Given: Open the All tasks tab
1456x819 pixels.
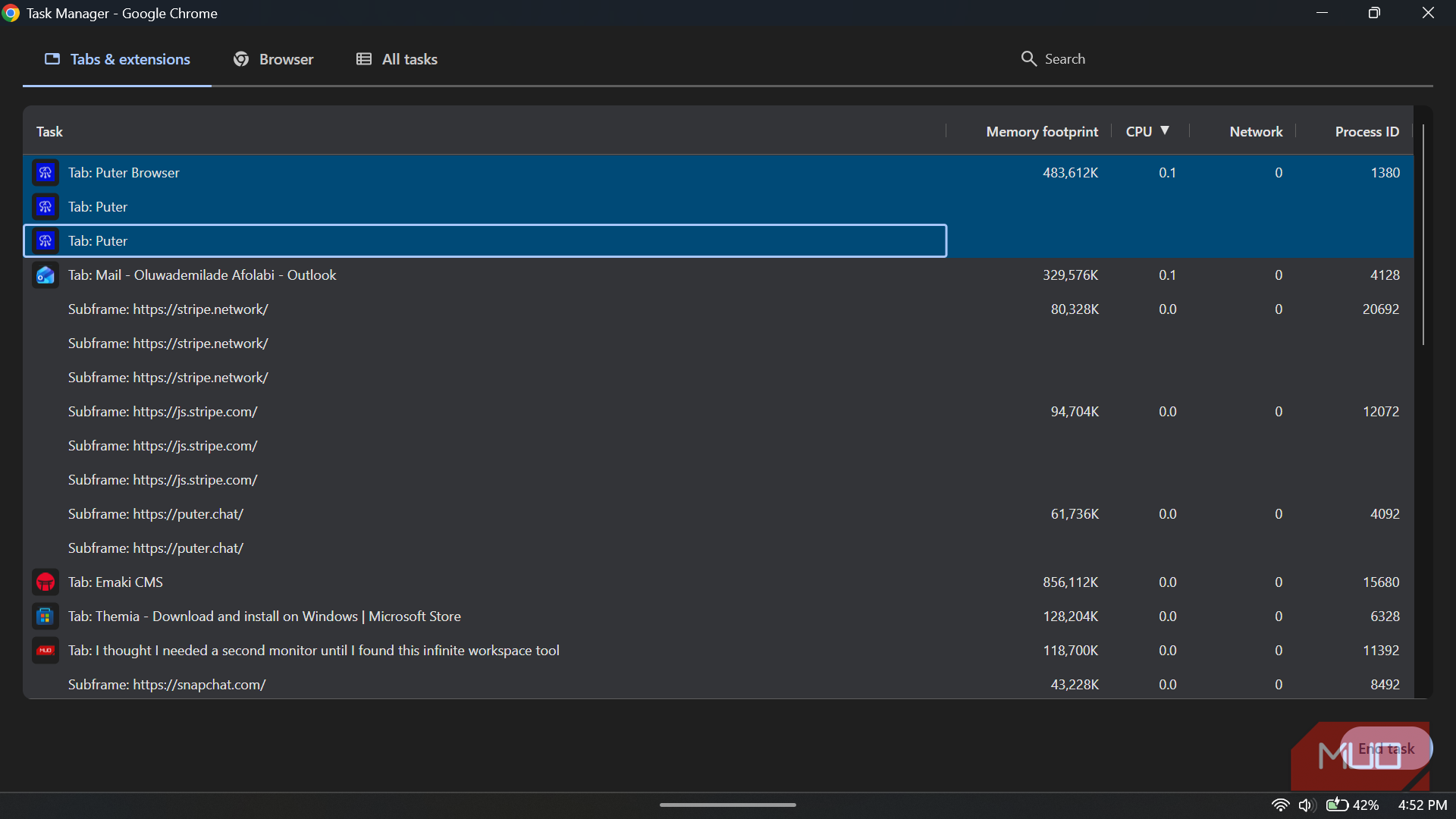Looking at the screenshot, I should 397,59.
